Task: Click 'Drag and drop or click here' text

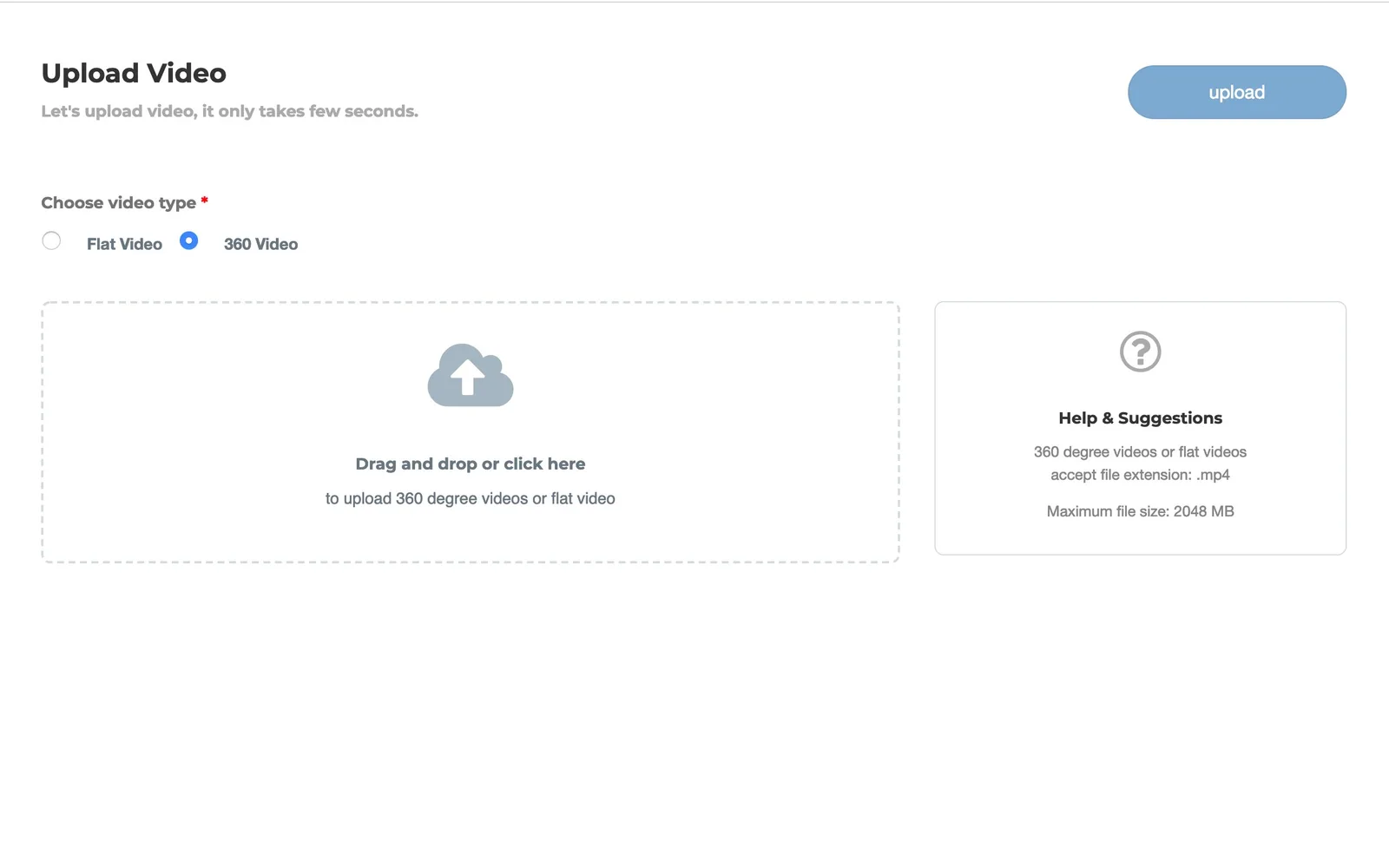Action: point(471,464)
